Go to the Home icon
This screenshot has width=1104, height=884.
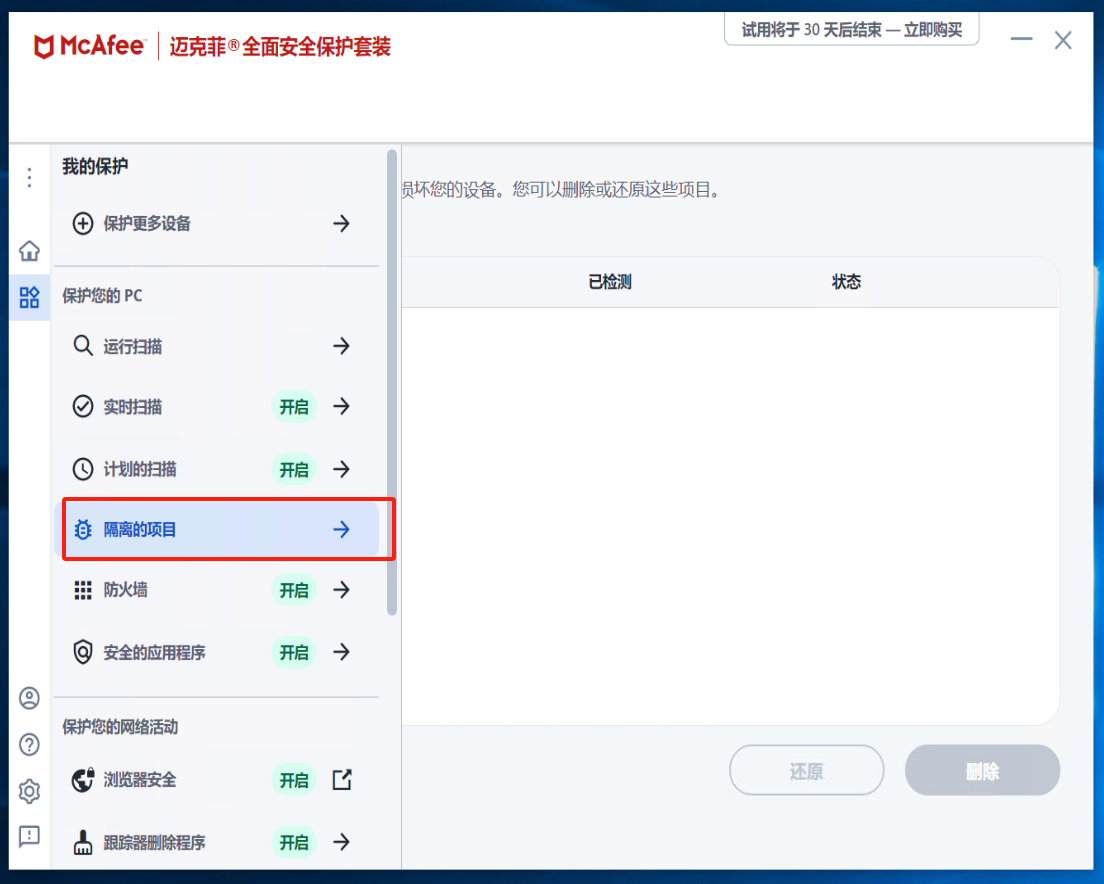tap(29, 251)
